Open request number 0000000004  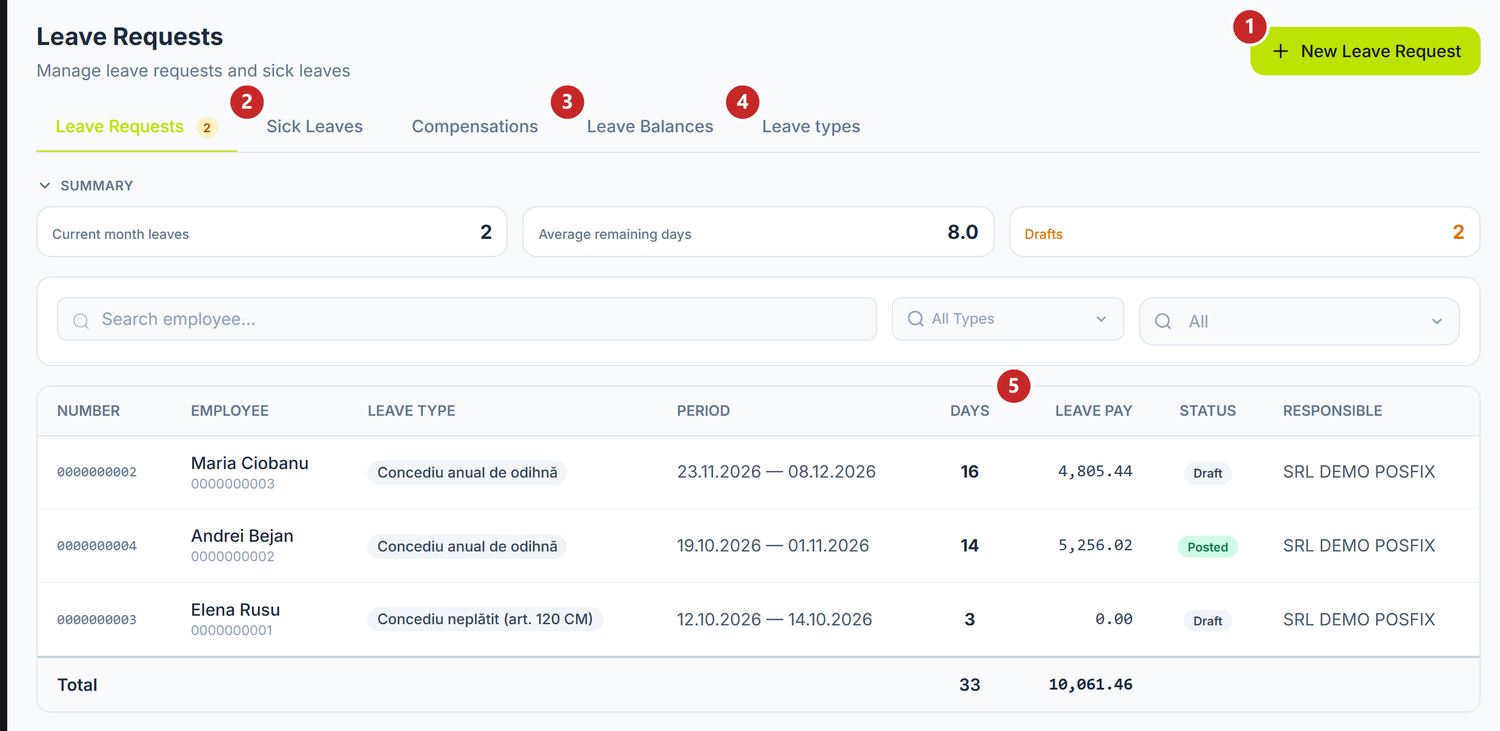97,546
